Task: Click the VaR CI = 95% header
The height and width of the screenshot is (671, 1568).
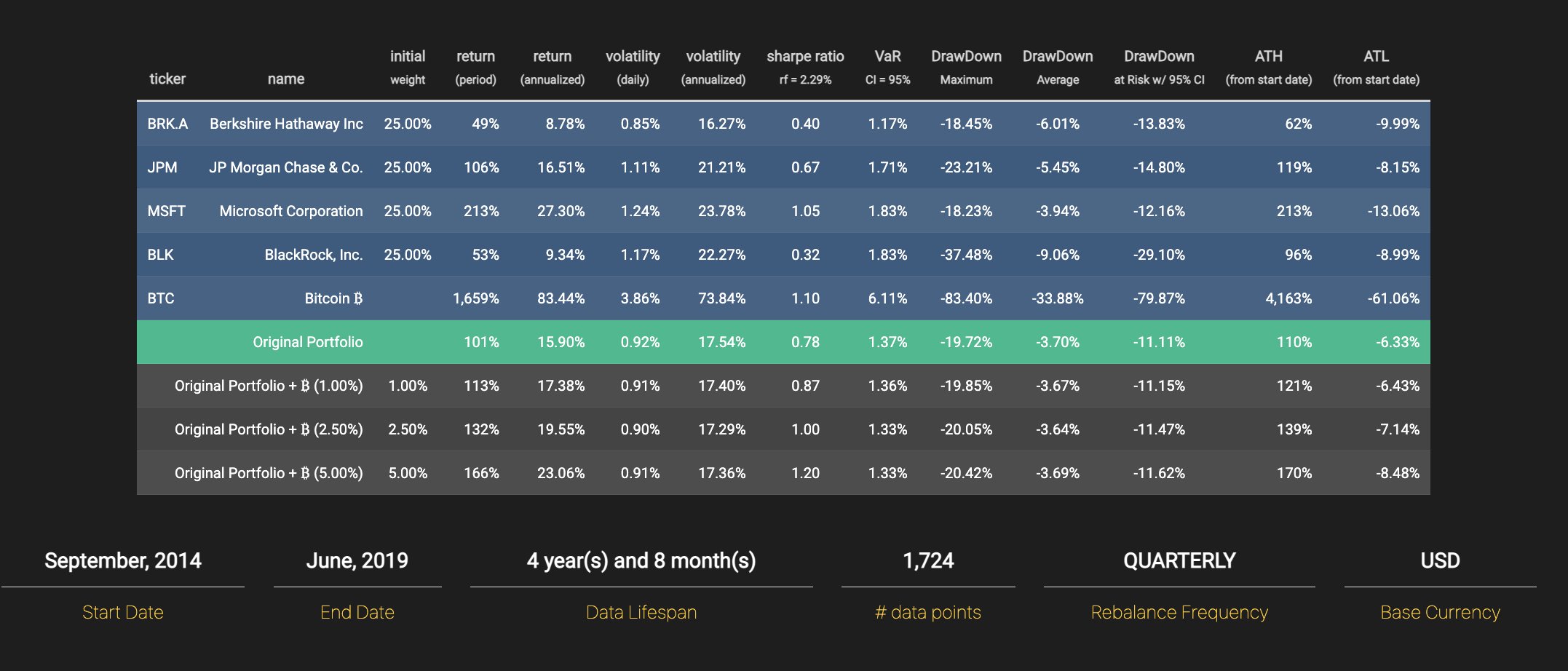Action: click(x=887, y=67)
